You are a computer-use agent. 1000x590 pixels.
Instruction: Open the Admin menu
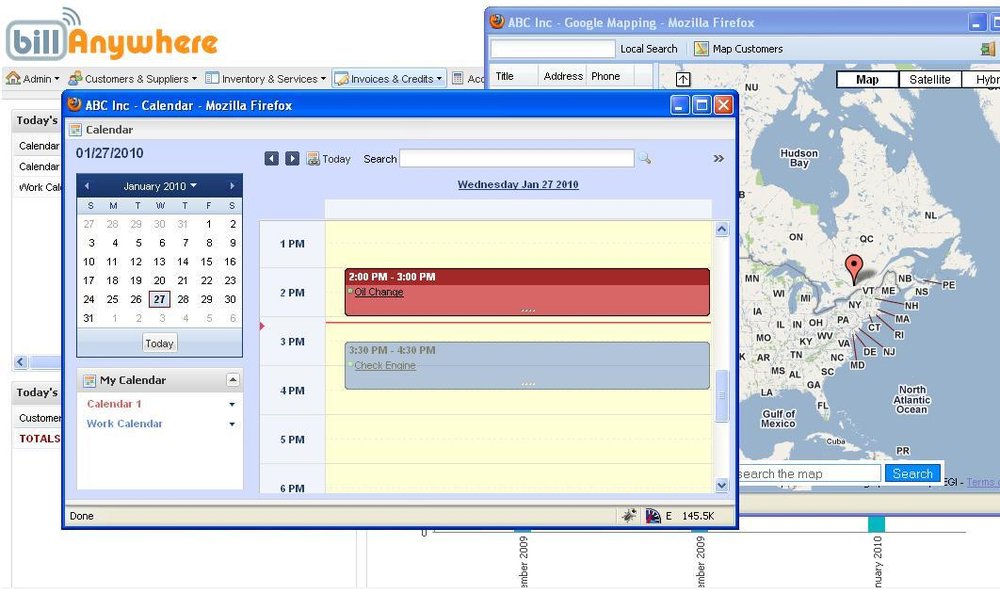coord(33,78)
